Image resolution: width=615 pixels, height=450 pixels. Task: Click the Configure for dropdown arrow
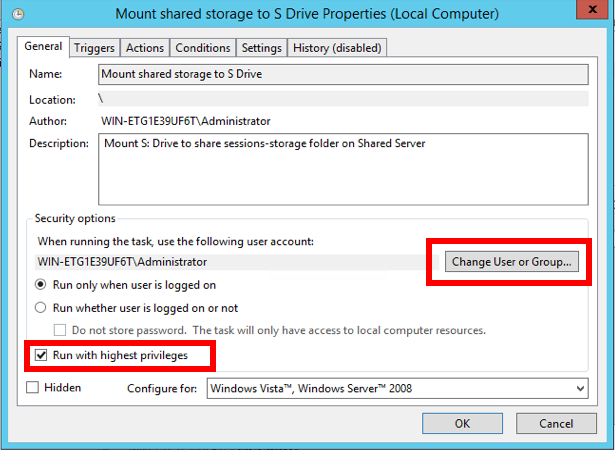pos(579,388)
